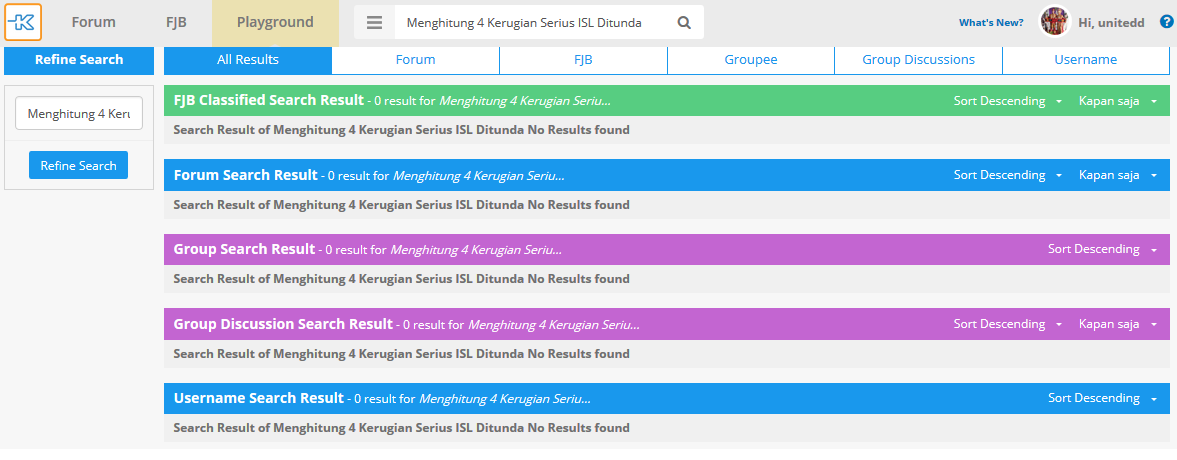Open Sort Descending in Group Discussion results

[x=1007, y=324]
